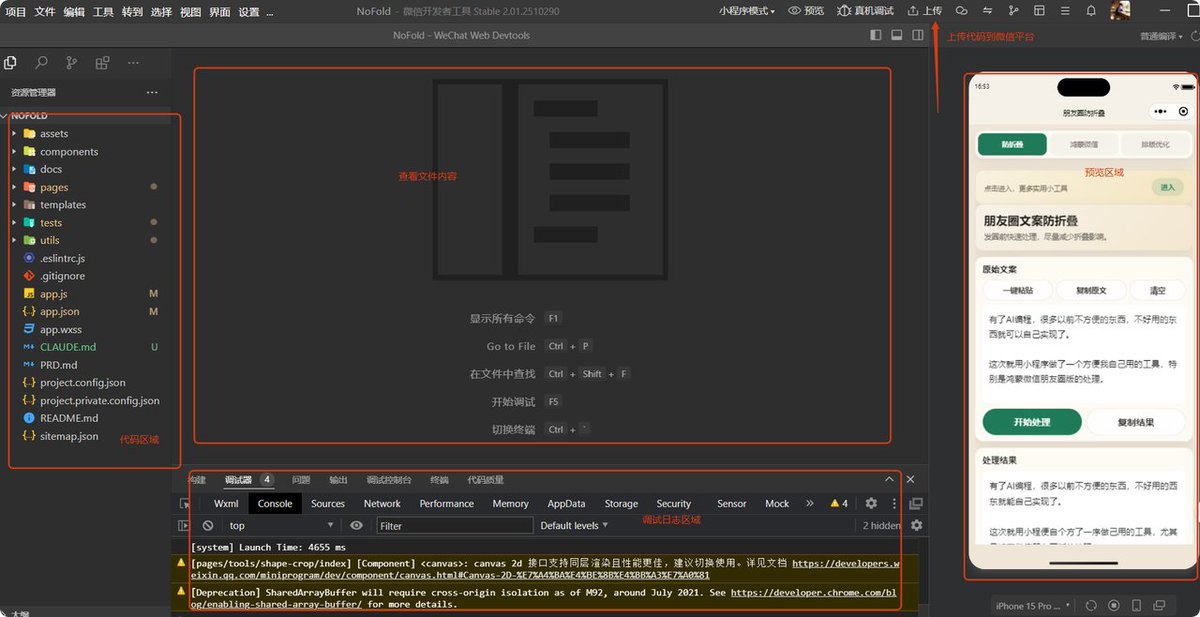Open the Explorer files icon in sidebar
This screenshot has width=1200, height=617.
pos(10,62)
